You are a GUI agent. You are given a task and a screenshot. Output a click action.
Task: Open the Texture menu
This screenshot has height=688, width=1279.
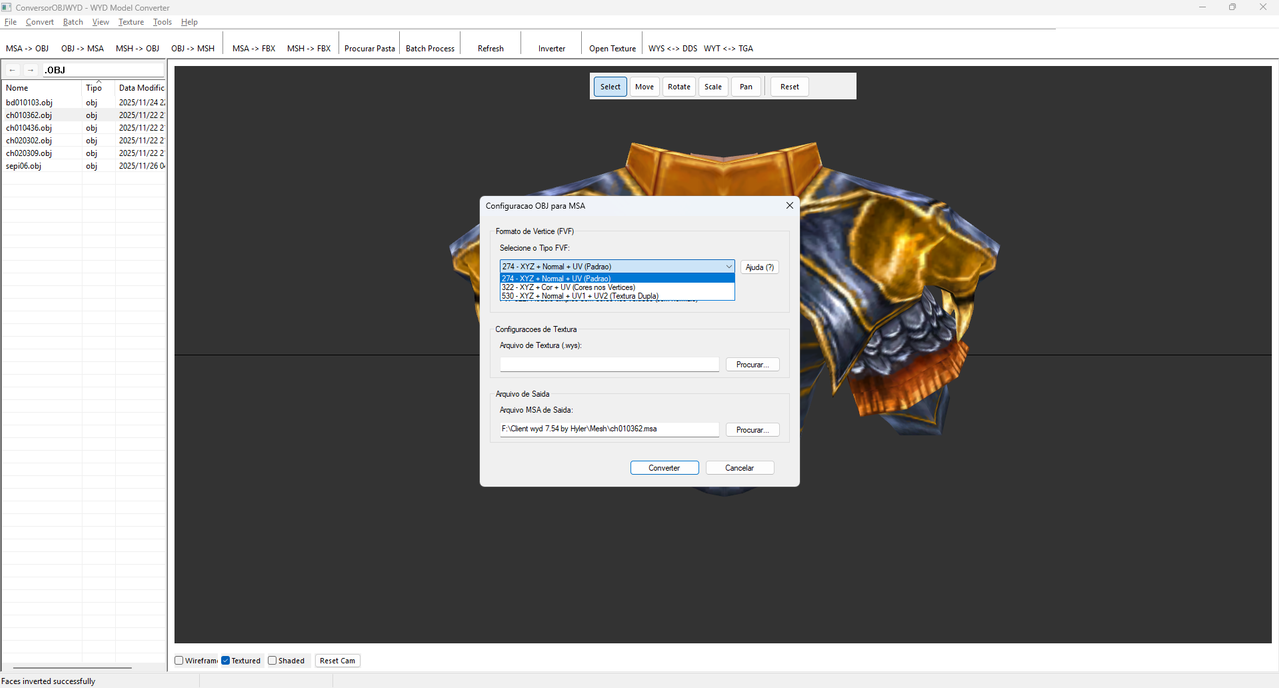131,22
